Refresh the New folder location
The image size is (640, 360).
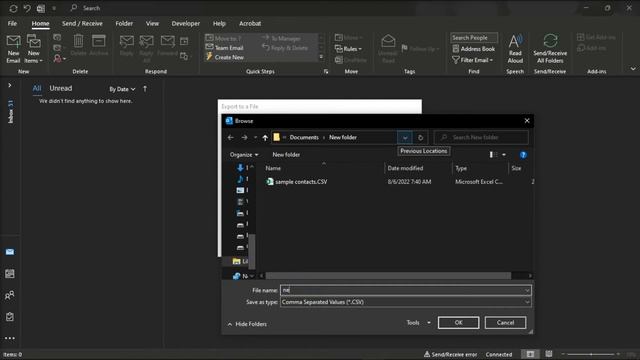(420, 138)
